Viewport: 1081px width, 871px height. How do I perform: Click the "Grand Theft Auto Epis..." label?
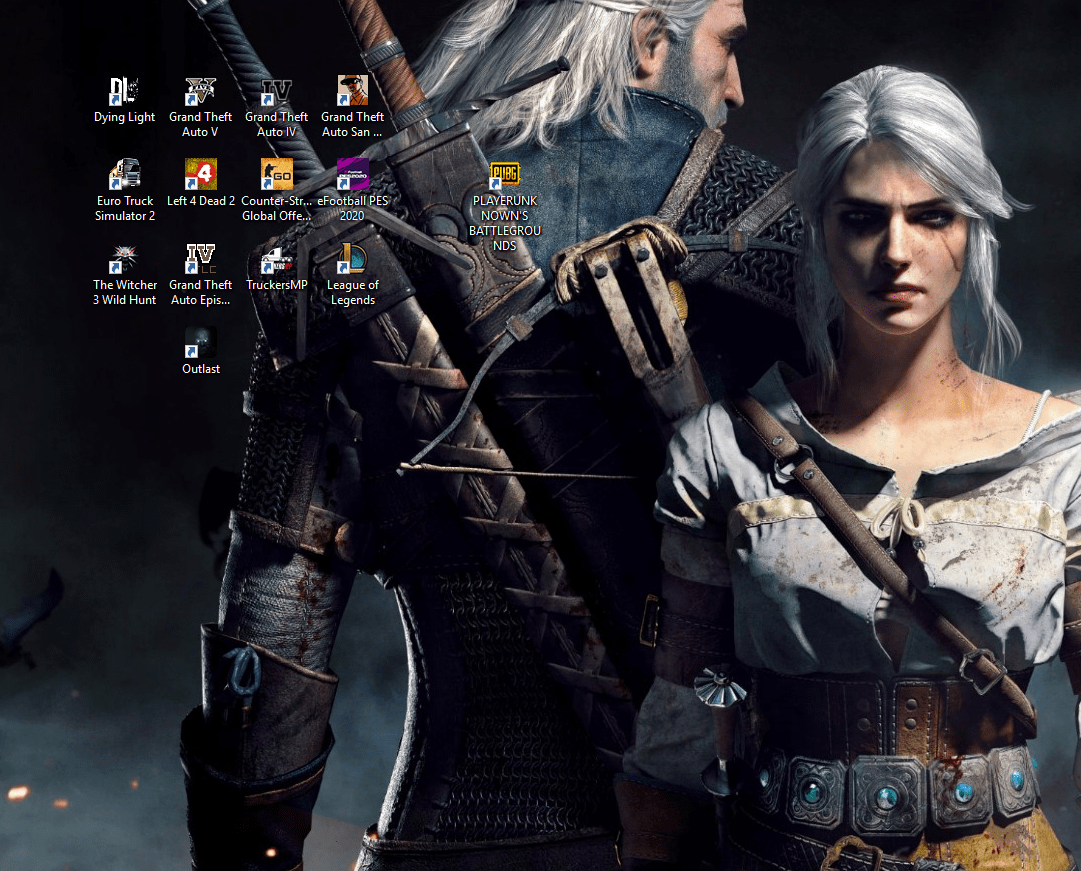coord(201,292)
